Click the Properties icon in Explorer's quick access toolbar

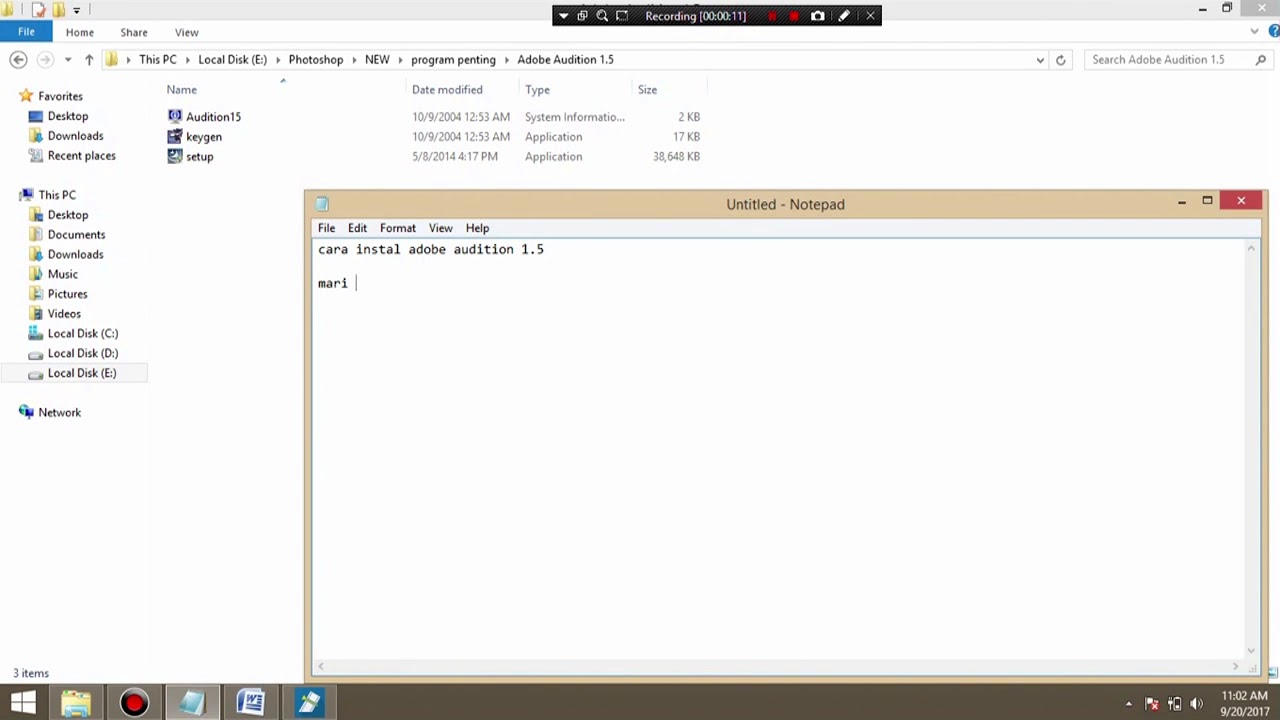pos(39,10)
